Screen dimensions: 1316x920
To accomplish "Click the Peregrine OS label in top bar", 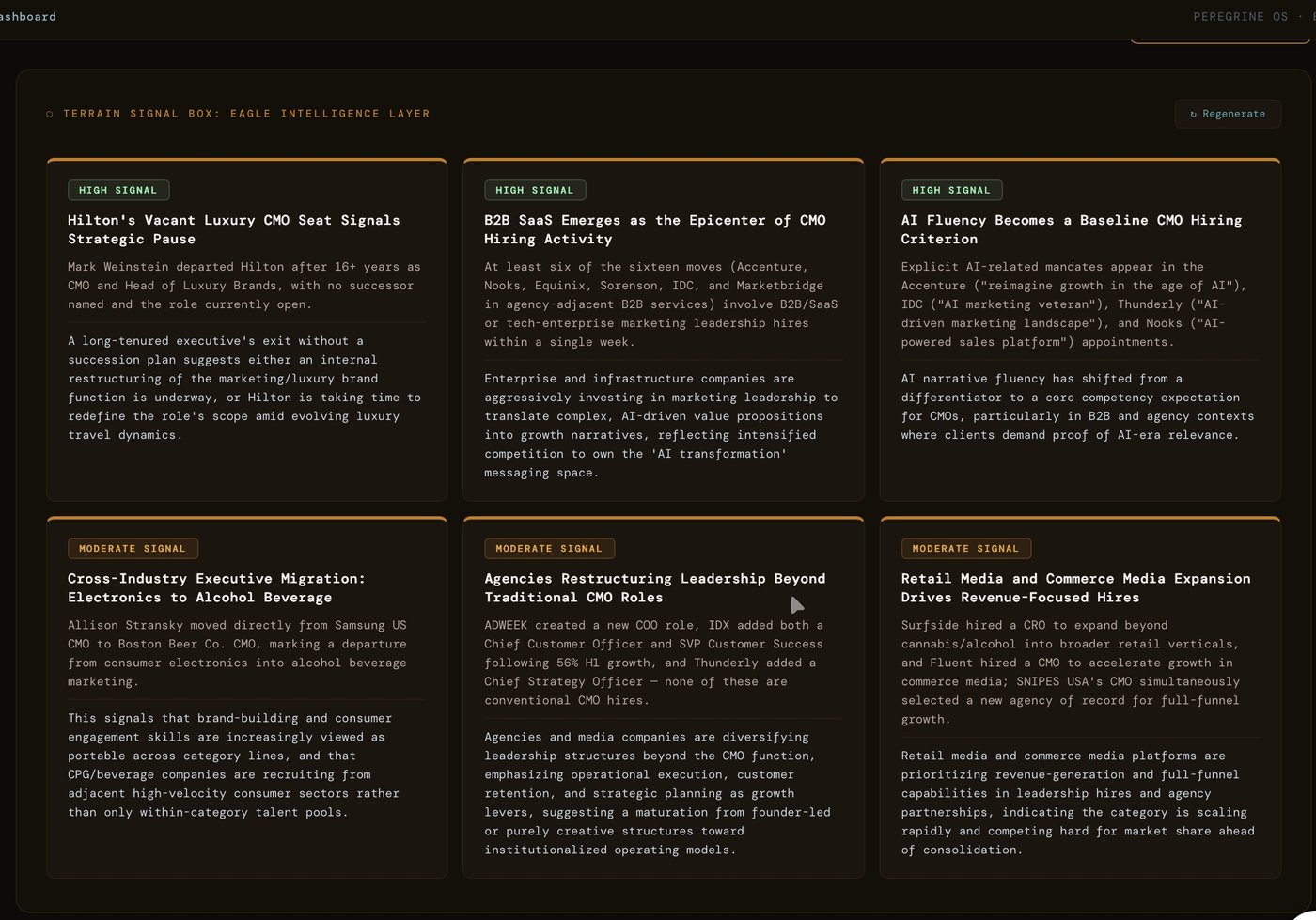I will (x=1241, y=17).
